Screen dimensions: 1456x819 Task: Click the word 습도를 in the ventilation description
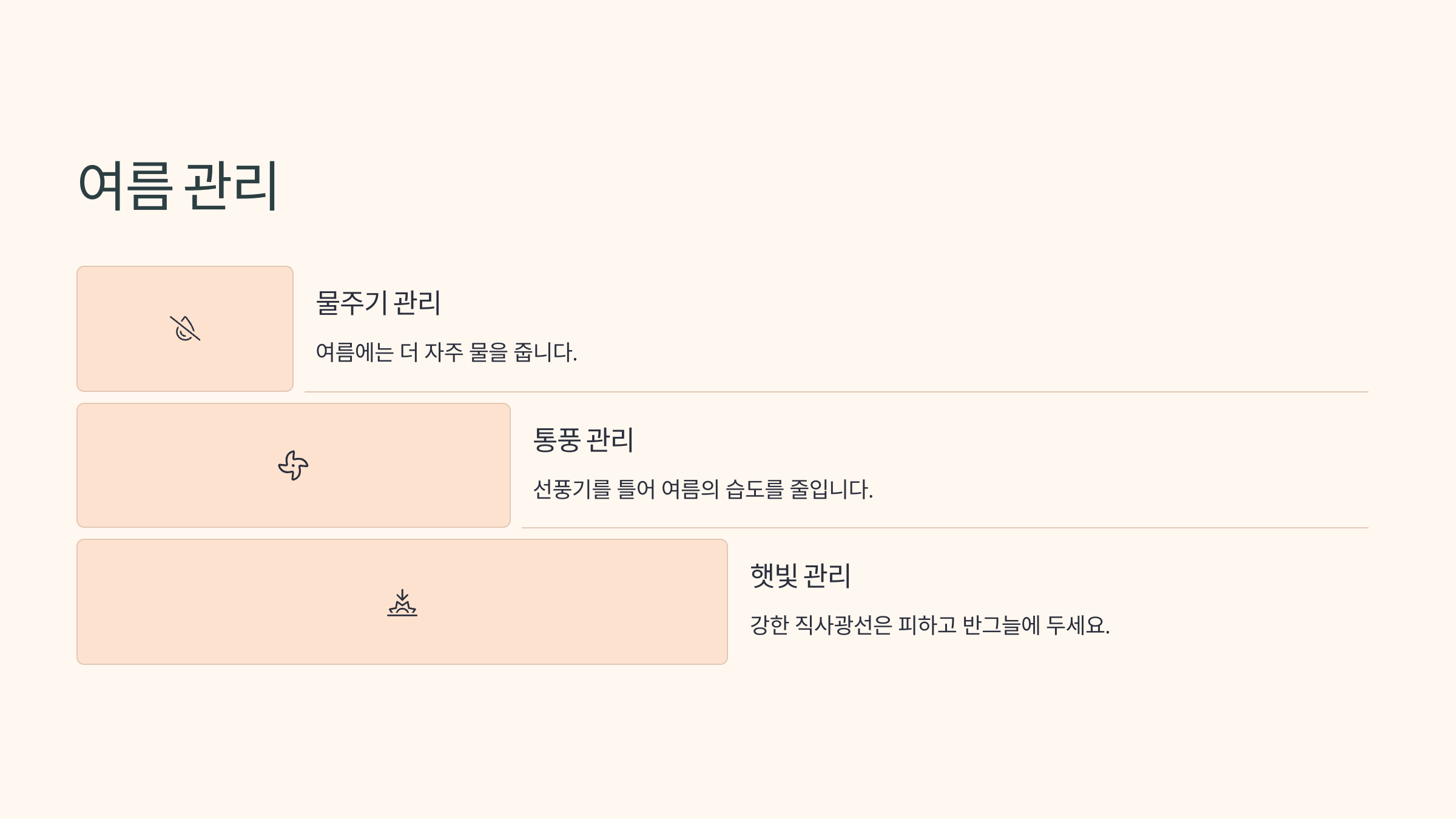[x=755, y=489]
